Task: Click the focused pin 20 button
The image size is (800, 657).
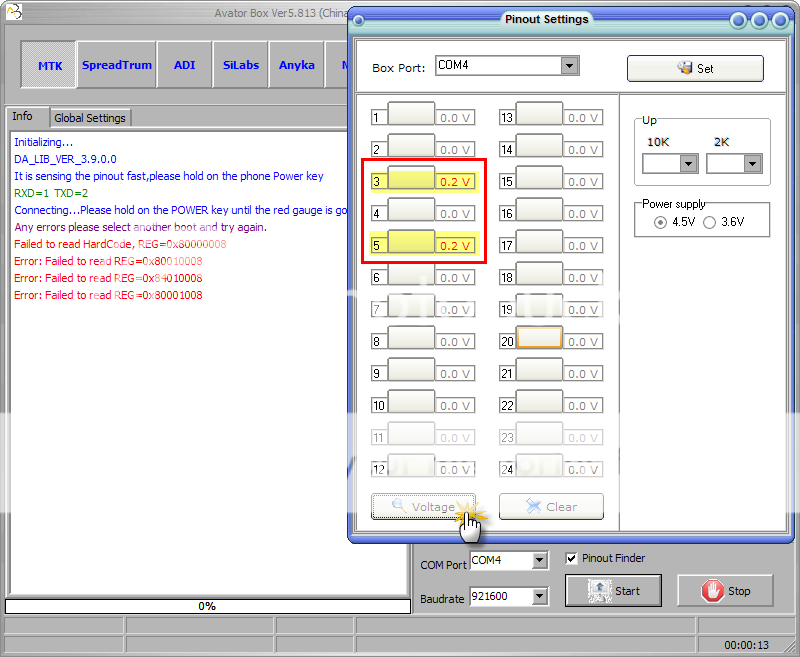Action: click(539, 337)
